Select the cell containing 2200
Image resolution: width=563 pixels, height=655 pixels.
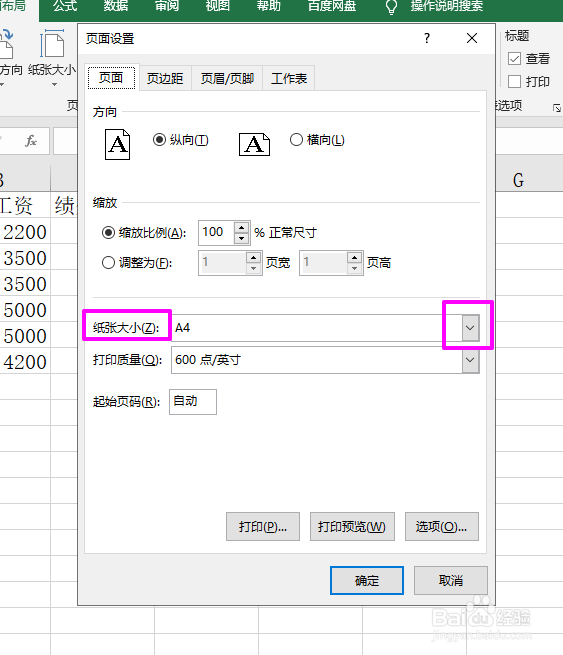click(x=25, y=232)
